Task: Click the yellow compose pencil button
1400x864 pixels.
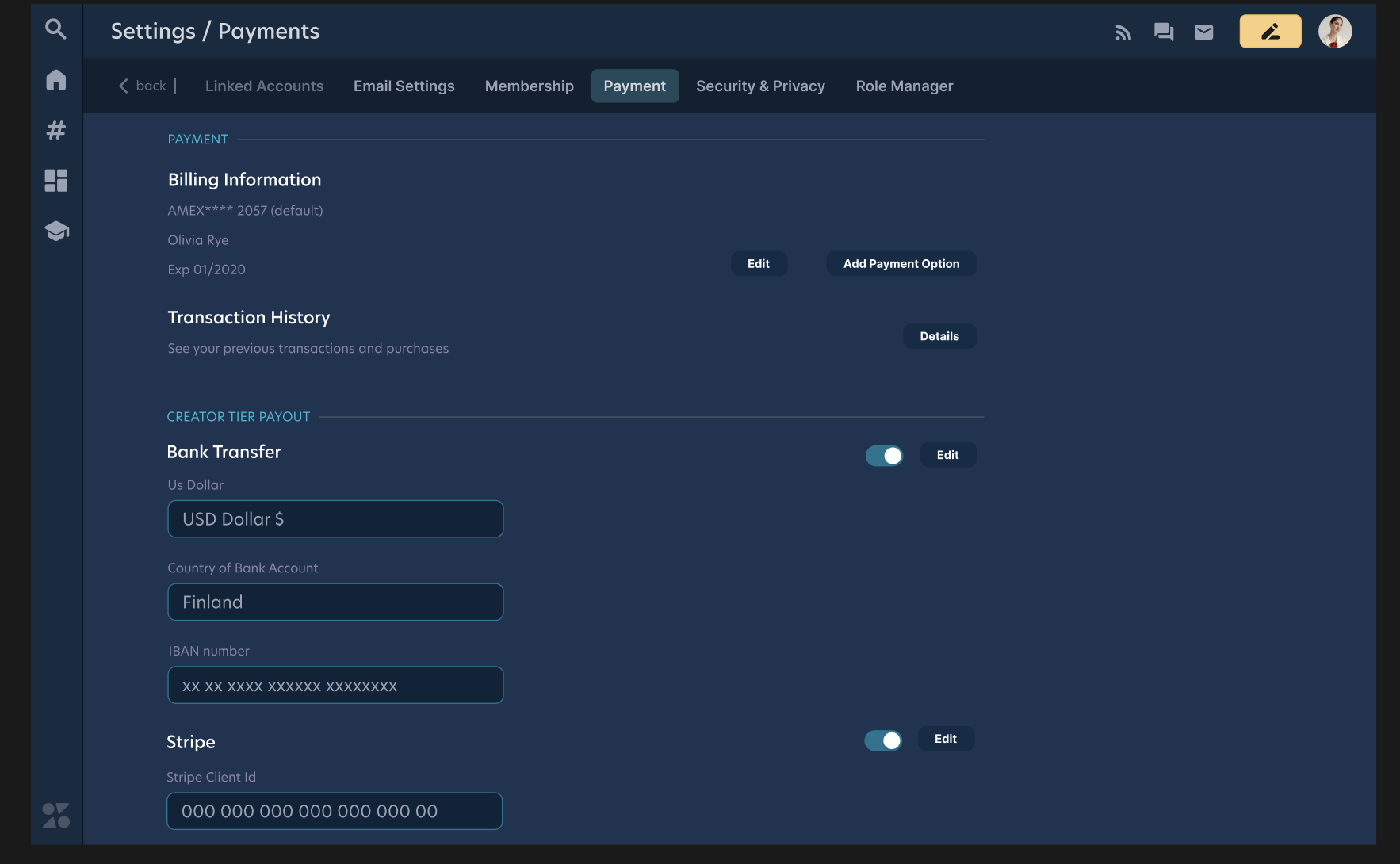Action: click(1270, 32)
